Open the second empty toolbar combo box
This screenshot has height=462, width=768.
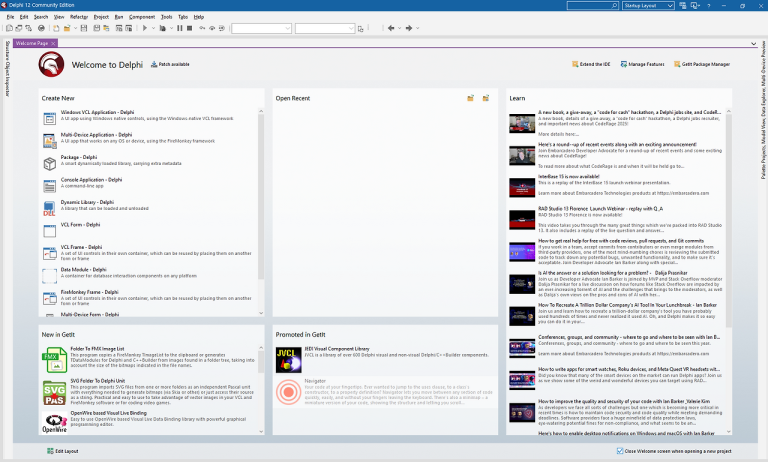coord(325,28)
